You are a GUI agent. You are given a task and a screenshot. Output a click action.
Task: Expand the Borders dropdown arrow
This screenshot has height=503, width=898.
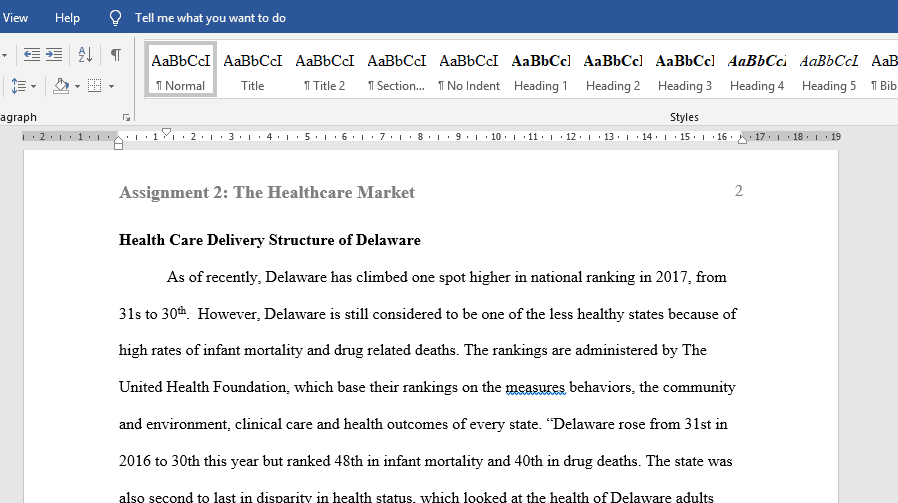point(110,86)
